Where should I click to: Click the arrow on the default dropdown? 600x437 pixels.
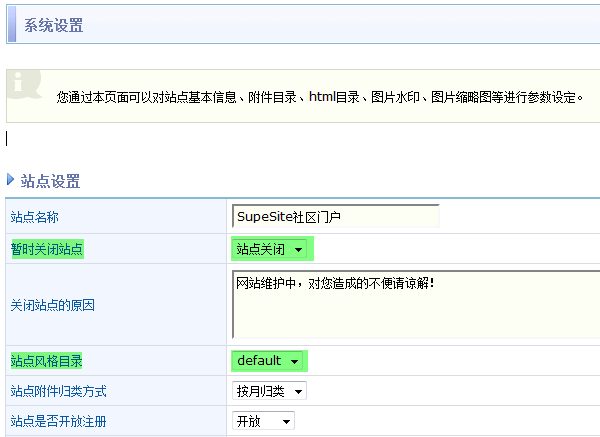[x=295, y=361]
